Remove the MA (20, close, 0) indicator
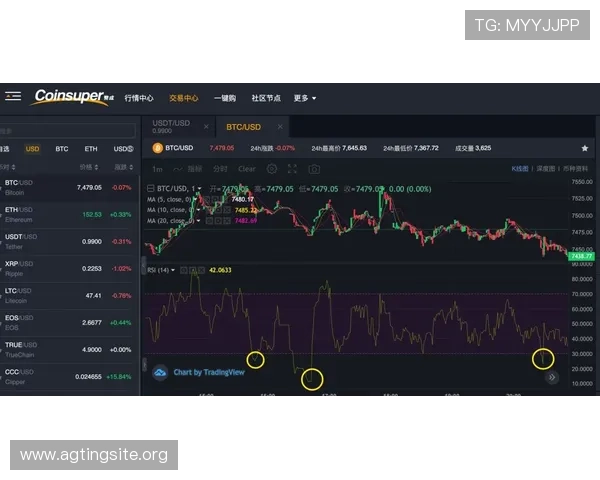 tap(227, 220)
